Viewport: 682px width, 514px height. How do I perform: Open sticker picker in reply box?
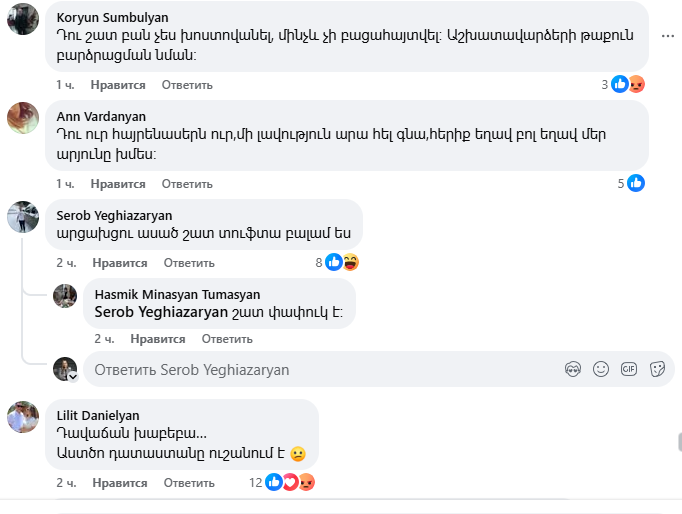click(657, 369)
